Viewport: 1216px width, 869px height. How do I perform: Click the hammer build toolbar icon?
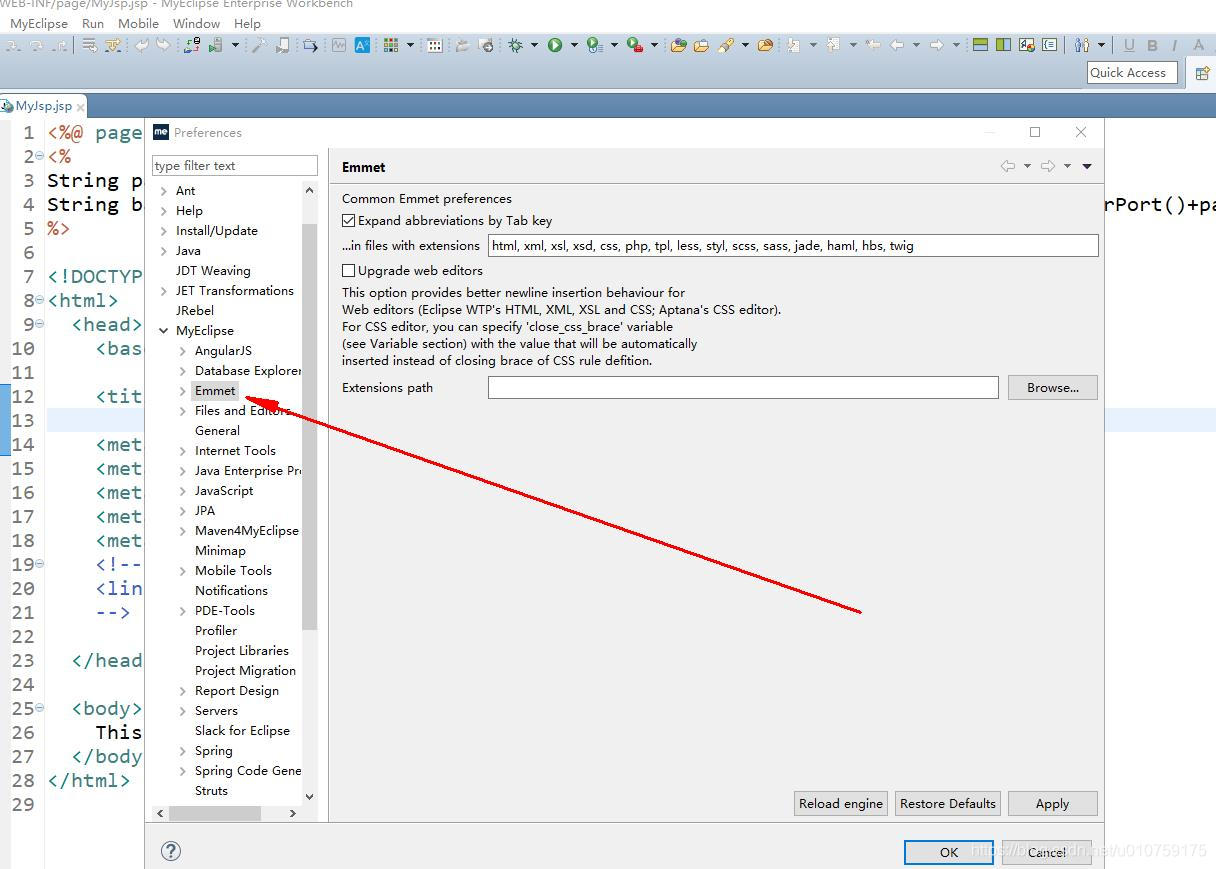point(258,45)
